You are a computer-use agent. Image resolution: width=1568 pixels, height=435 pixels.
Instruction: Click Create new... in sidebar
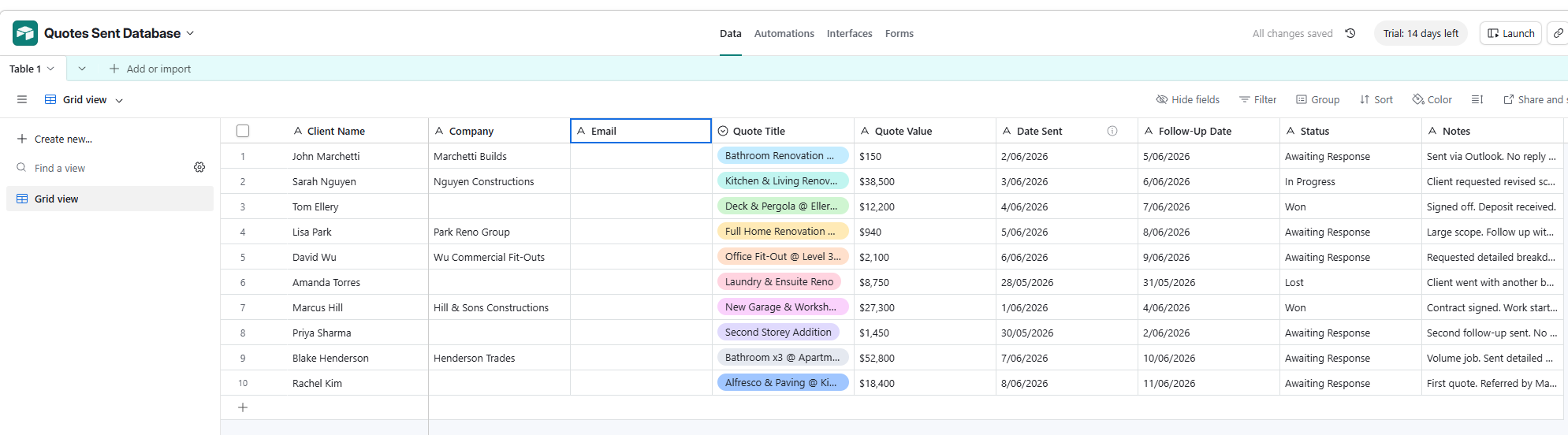point(63,139)
